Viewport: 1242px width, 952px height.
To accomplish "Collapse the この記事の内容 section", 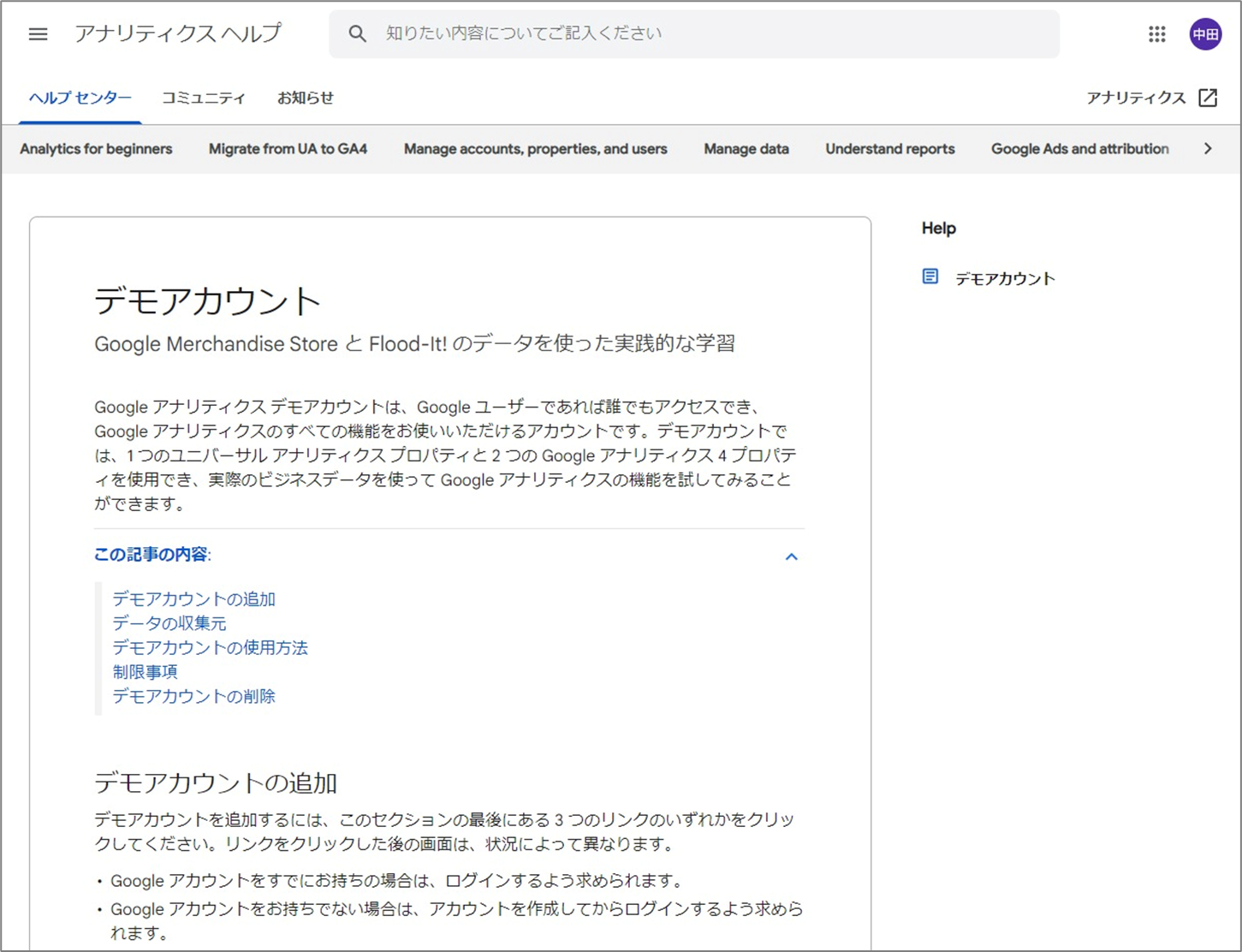I will coord(792,556).
